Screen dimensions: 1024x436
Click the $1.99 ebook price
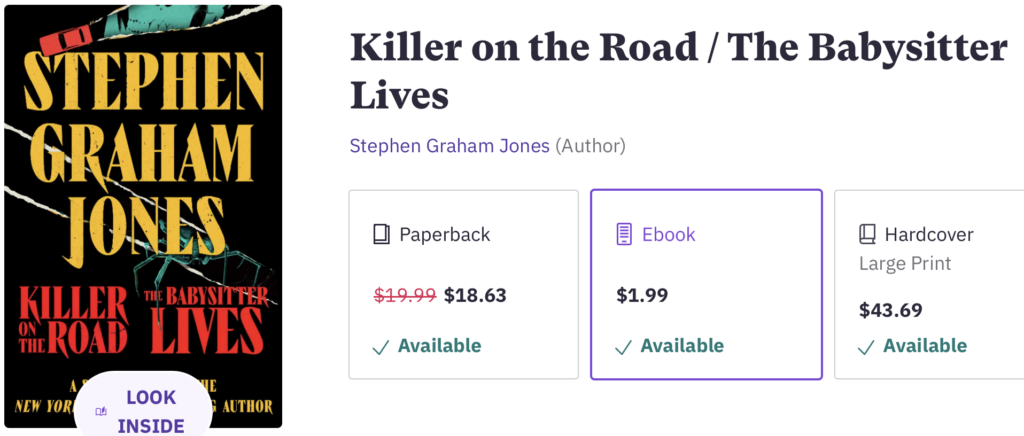click(x=642, y=295)
